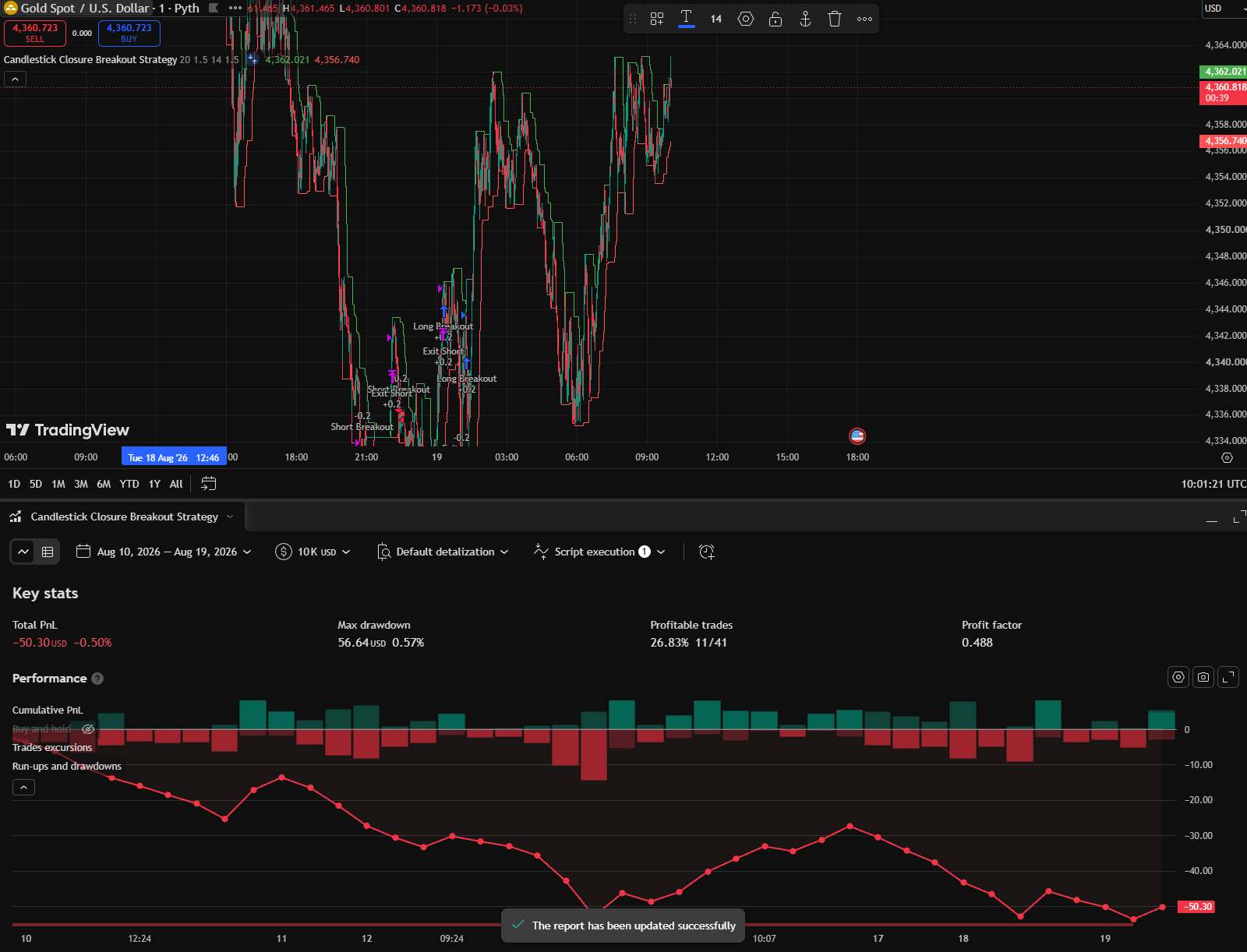Viewport: 1247px width, 952px height.
Task: Select the 1D time range
Action: tap(14, 484)
